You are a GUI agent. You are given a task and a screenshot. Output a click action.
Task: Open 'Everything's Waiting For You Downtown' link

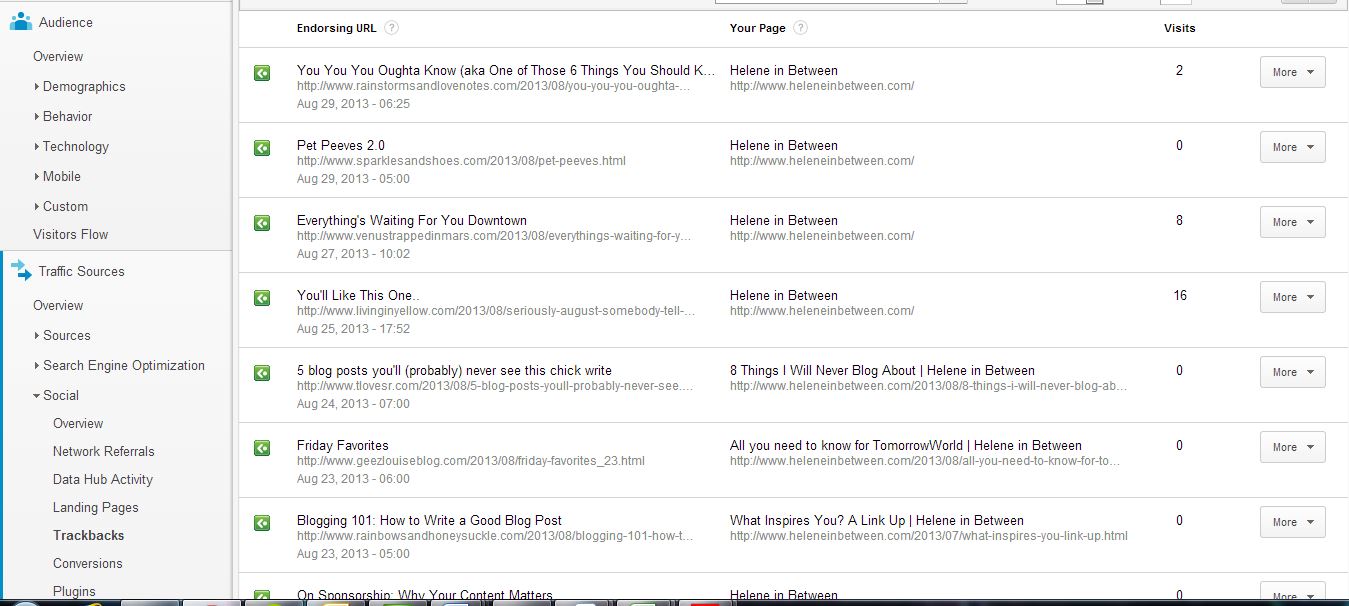coord(412,221)
